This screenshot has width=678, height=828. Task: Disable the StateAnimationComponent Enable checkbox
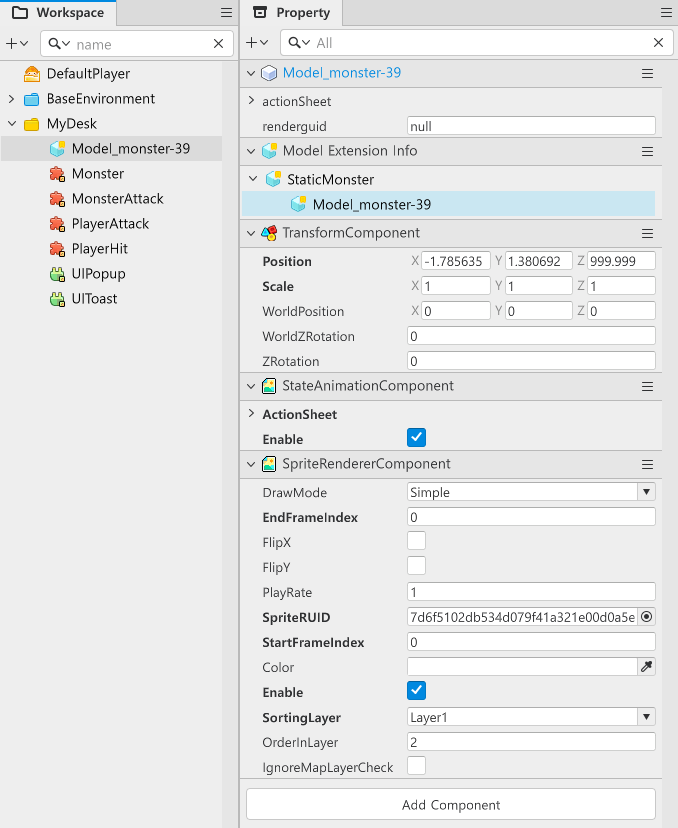417,438
